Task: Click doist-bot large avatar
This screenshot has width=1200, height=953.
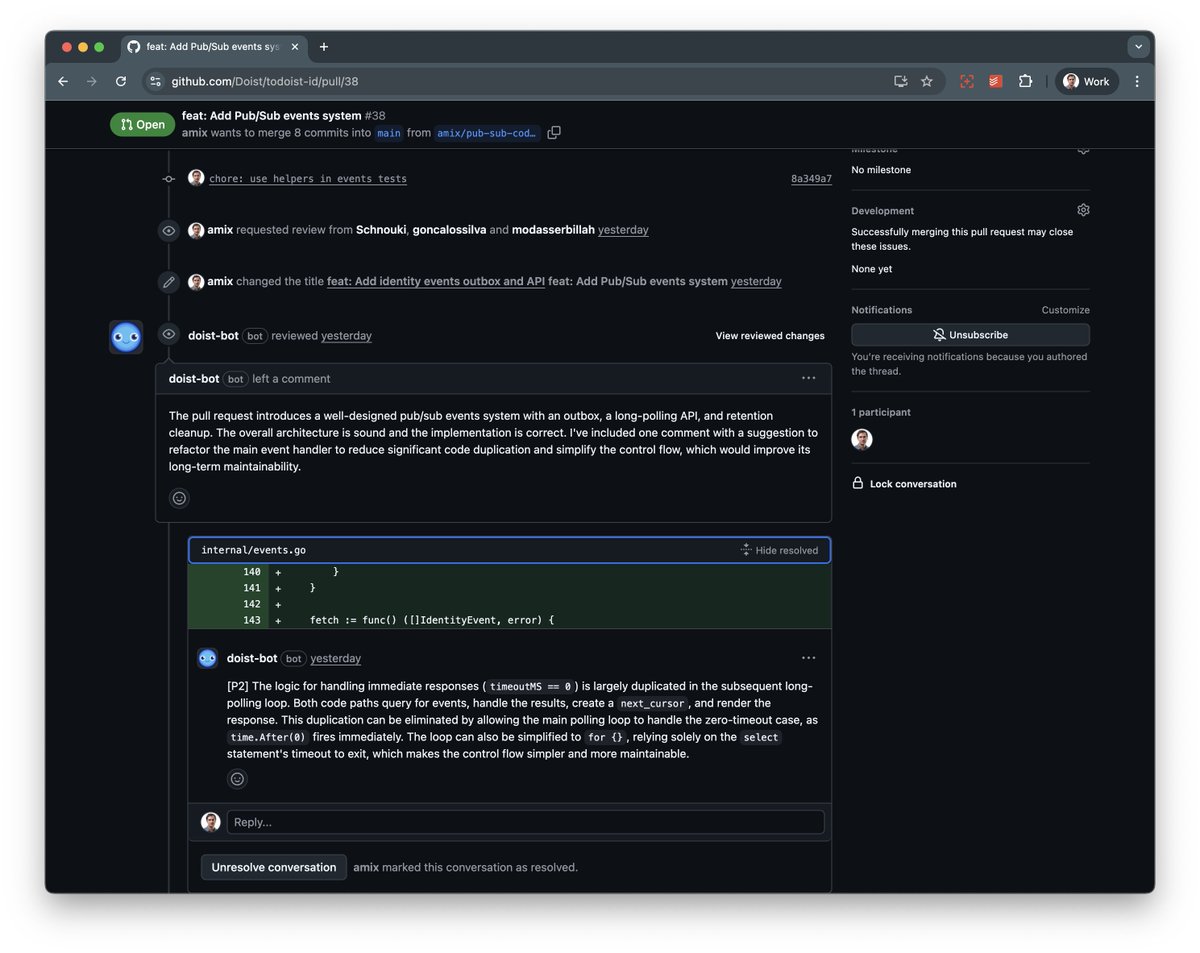Action: click(126, 337)
